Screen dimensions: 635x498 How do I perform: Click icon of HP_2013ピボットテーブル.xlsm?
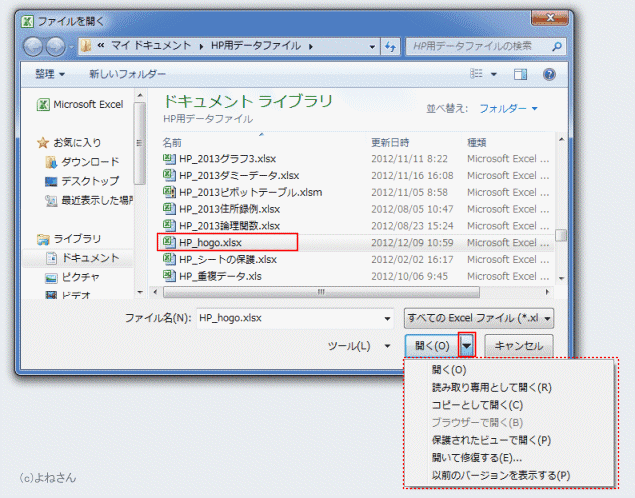[169, 192]
